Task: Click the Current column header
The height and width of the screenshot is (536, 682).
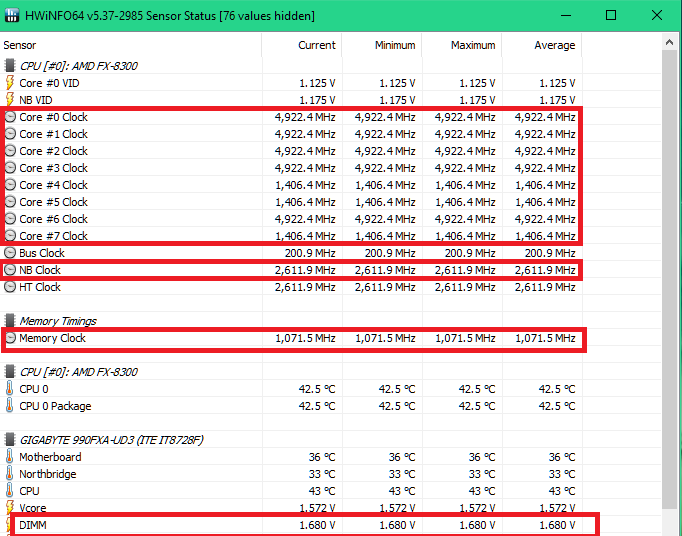Action: pyautogui.click(x=302, y=45)
